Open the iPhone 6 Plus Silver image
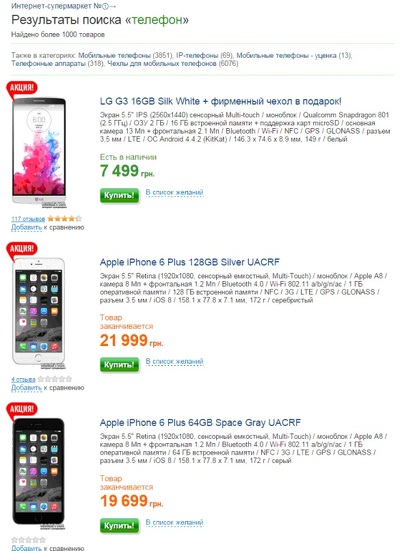Screen dimensions: 400x551 (x=39, y=313)
